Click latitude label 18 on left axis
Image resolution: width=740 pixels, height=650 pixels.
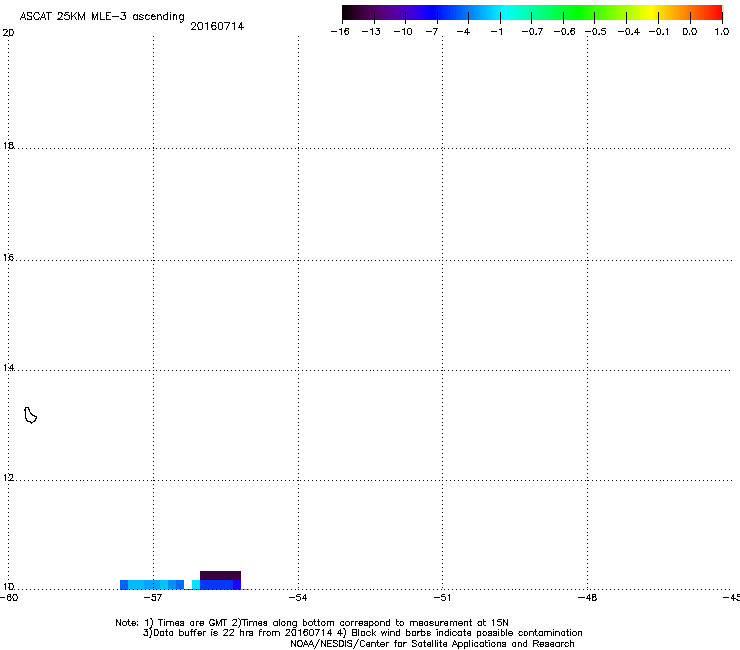pos(8,146)
